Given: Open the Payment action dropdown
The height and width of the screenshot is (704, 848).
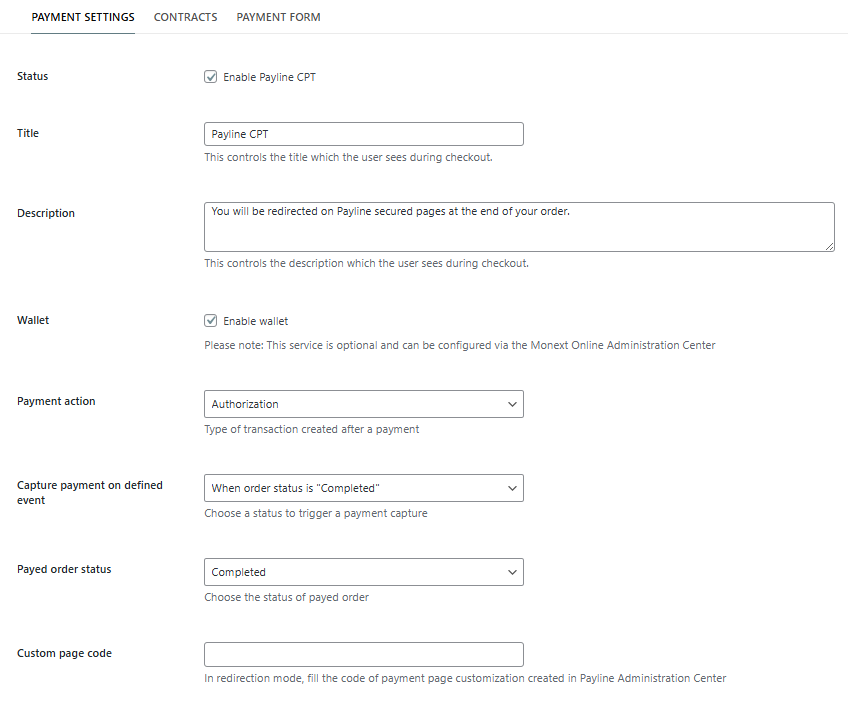Looking at the screenshot, I should pyautogui.click(x=363, y=404).
